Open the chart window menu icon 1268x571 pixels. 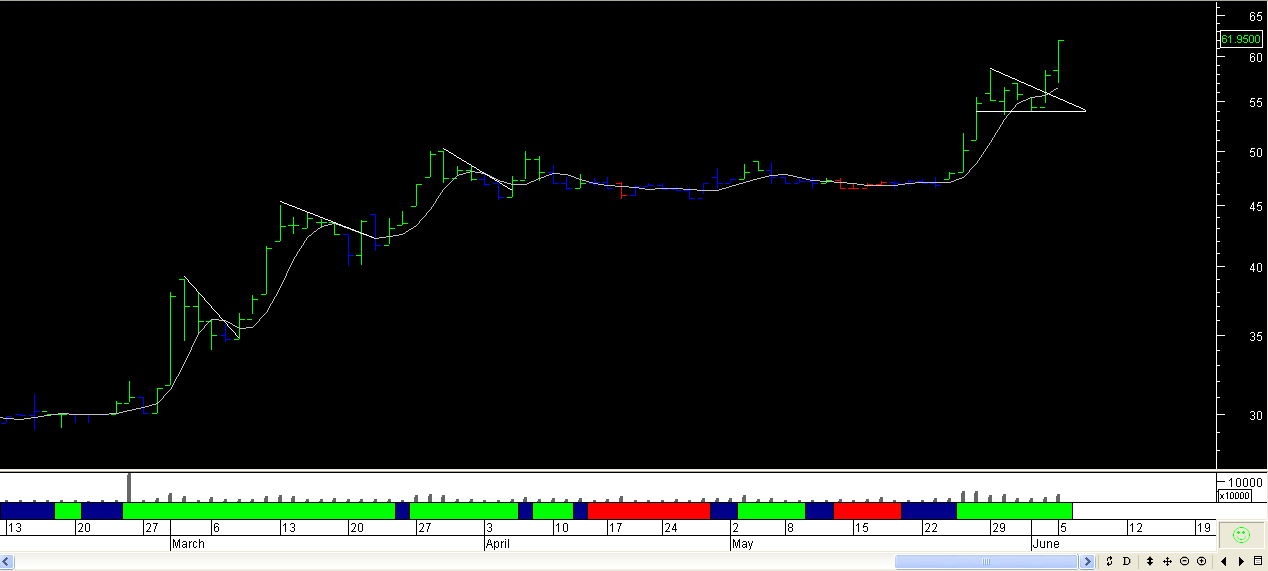[x=1258, y=561]
